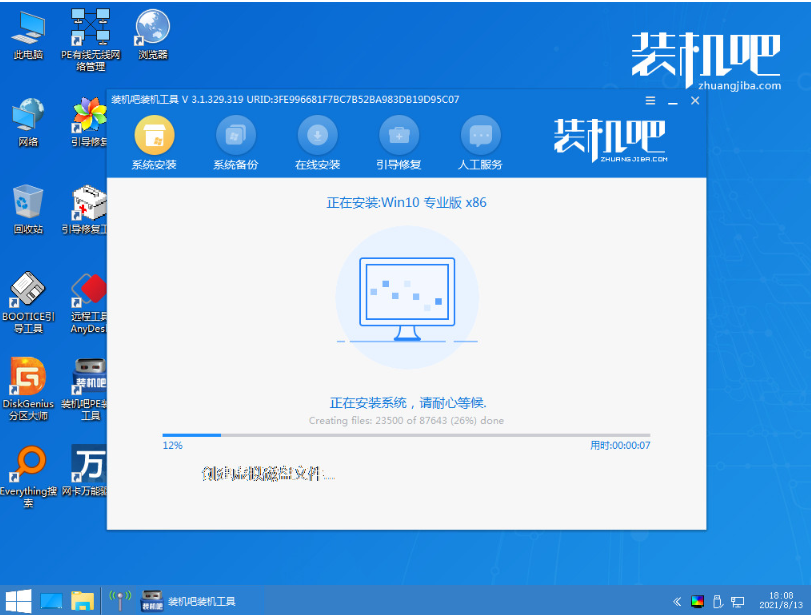Click the taskbar clock showing 18:08
This screenshot has width=811, height=615.
pos(781,601)
